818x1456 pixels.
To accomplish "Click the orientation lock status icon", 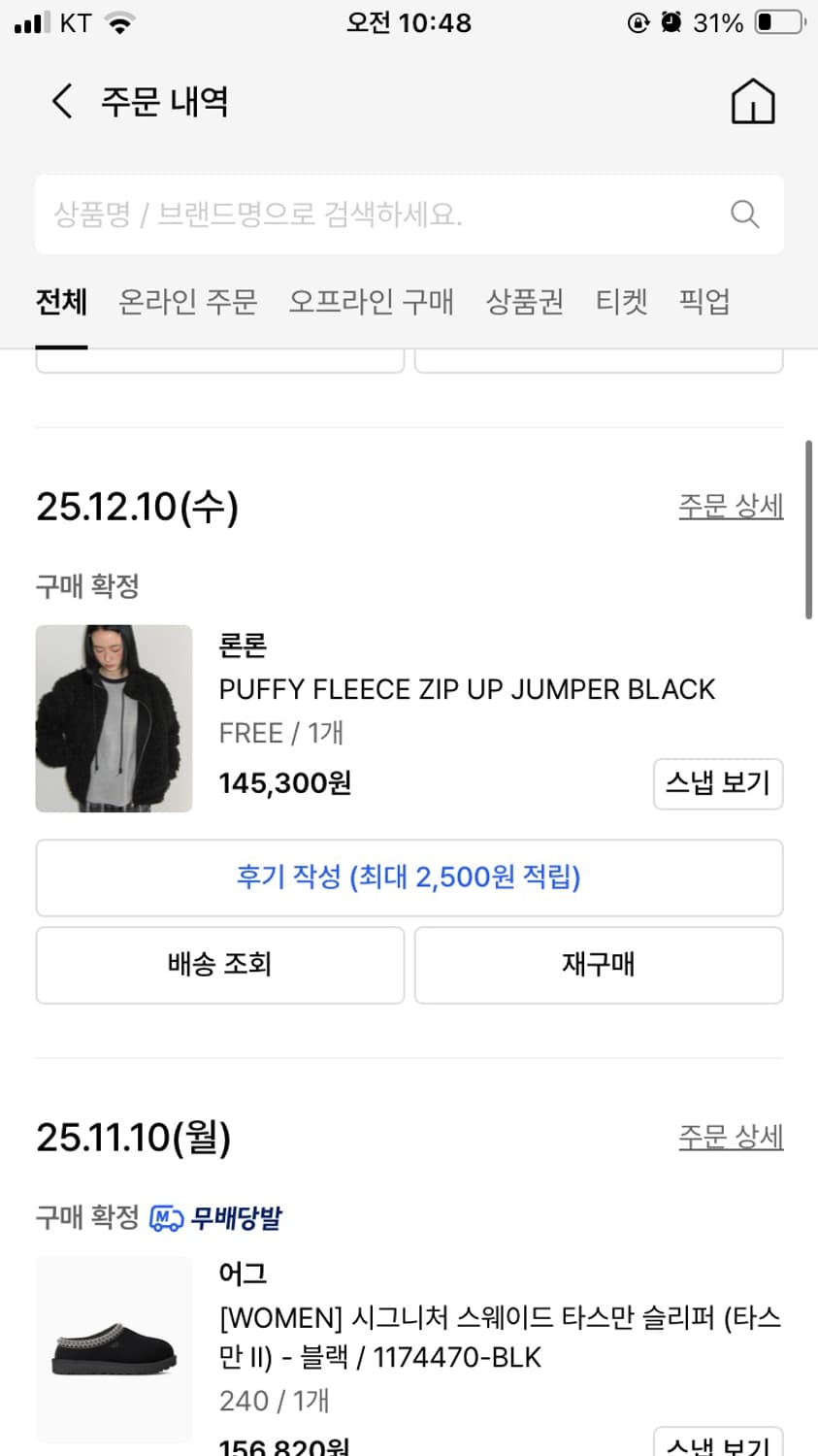I will pos(639,21).
